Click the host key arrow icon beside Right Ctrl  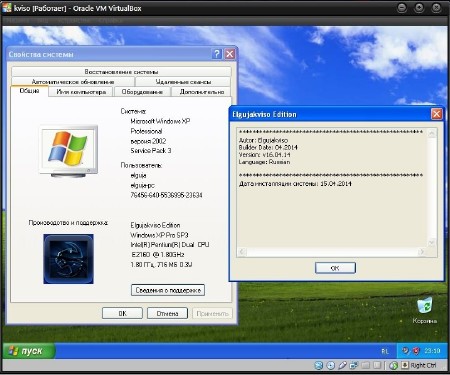click(x=405, y=365)
